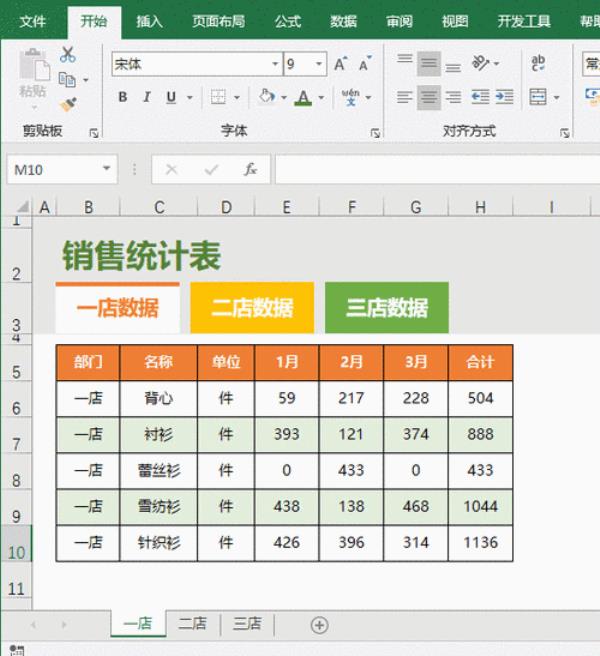The width and height of the screenshot is (600, 656).
Task: Align text right
Action: (453, 97)
